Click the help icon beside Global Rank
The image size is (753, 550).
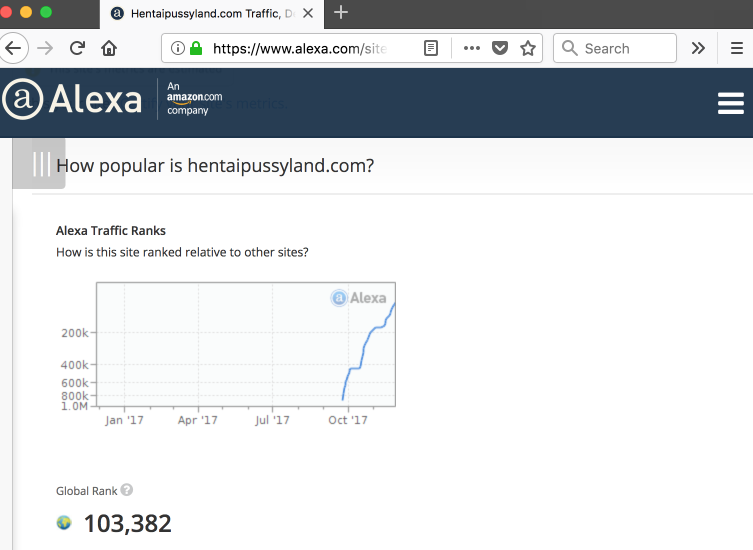(x=127, y=491)
